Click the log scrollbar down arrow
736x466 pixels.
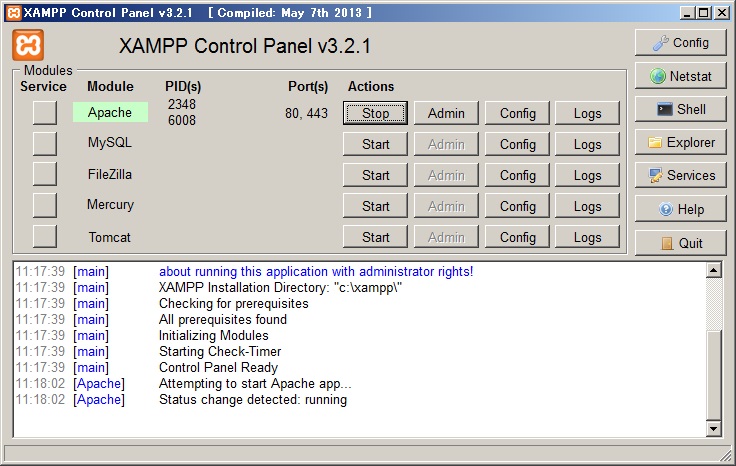(713, 429)
